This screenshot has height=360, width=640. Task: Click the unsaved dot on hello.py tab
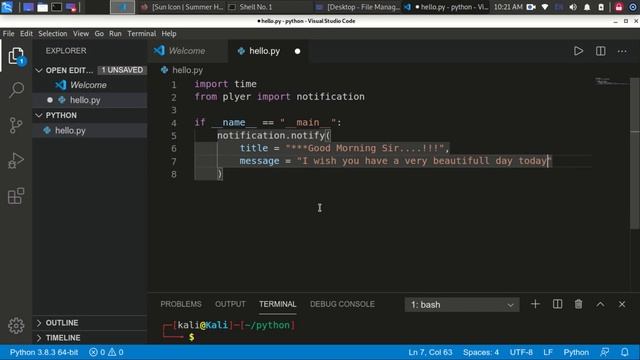[298, 51]
